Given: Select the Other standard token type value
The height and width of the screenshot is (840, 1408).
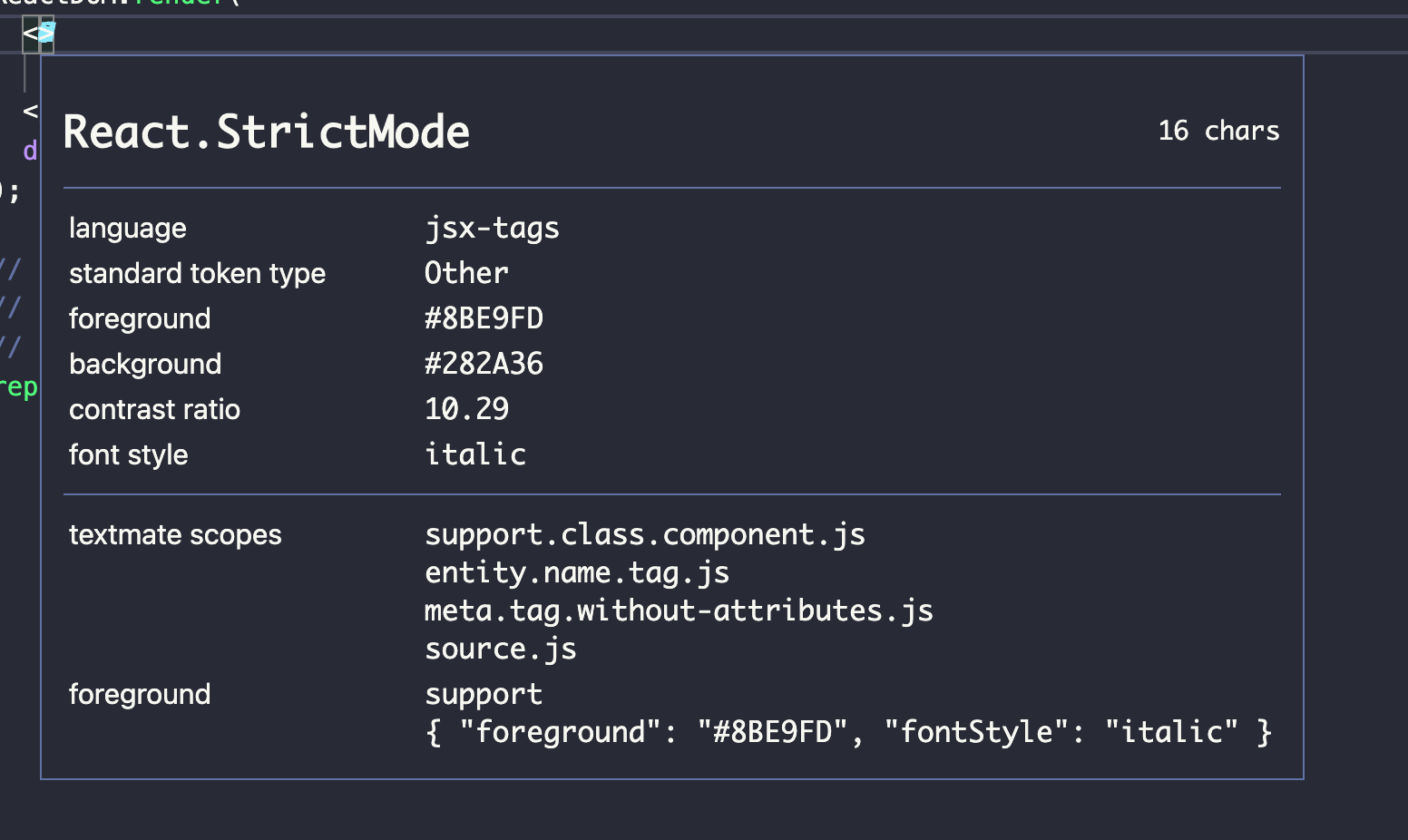Looking at the screenshot, I should pyautogui.click(x=466, y=273).
